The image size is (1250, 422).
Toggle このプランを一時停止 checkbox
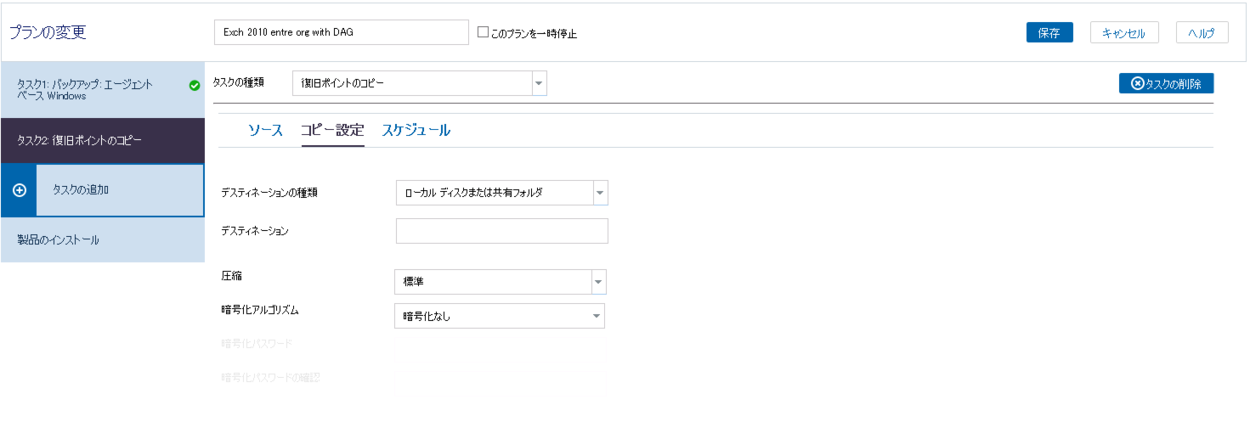click(x=483, y=32)
